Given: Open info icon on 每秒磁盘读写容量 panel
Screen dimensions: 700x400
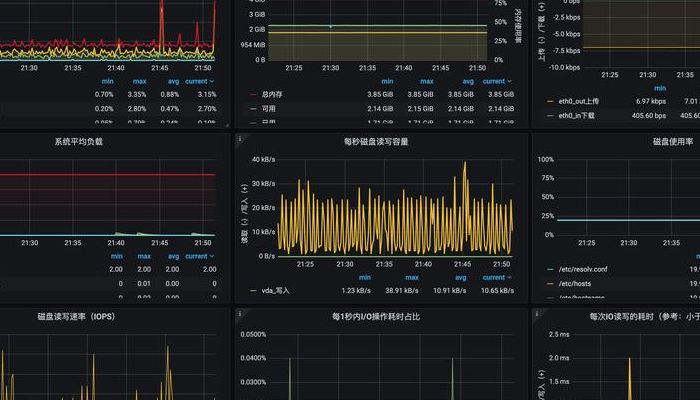Looking at the screenshot, I should [240, 139].
